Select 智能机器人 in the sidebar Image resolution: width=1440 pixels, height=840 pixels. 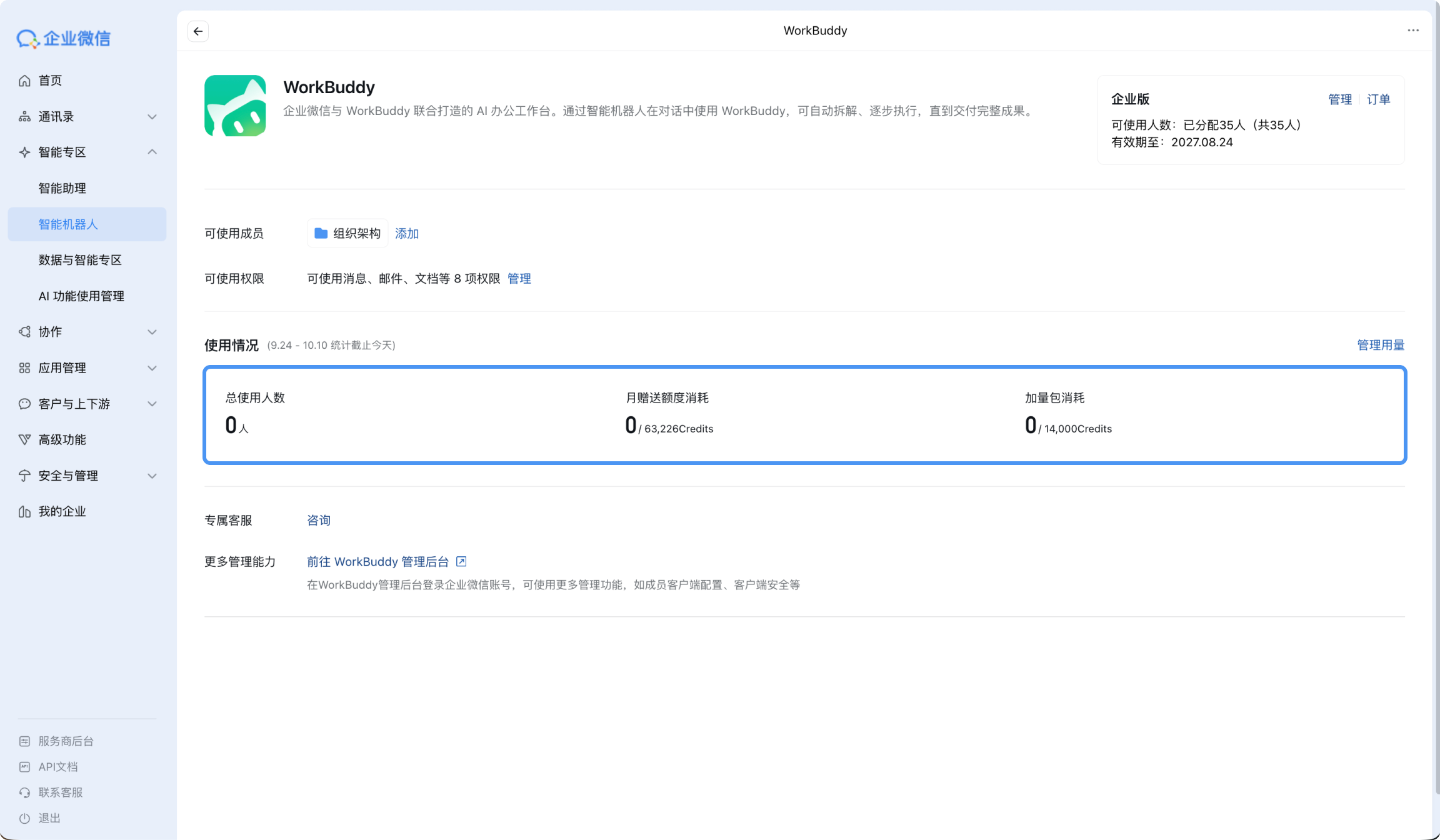pyautogui.click(x=87, y=224)
